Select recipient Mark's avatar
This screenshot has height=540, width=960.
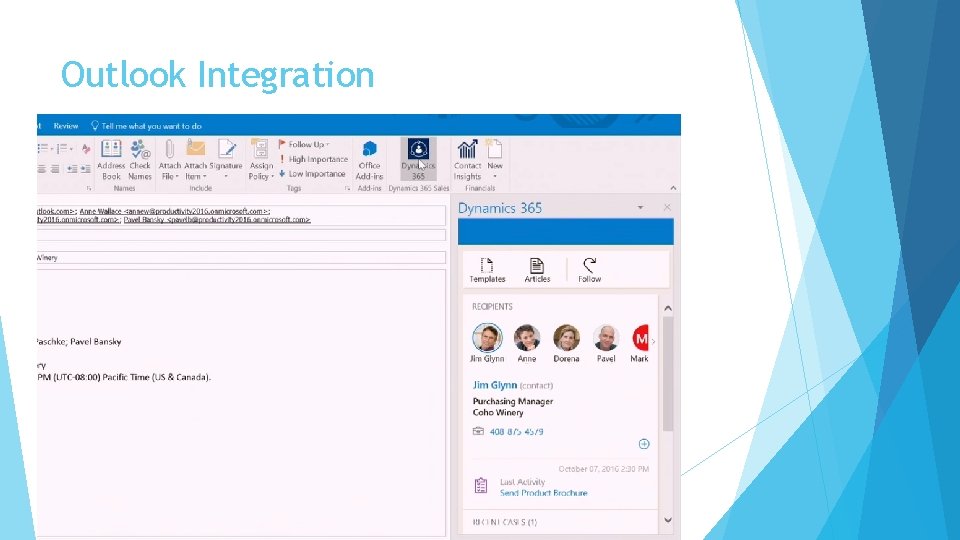point(640,338)
